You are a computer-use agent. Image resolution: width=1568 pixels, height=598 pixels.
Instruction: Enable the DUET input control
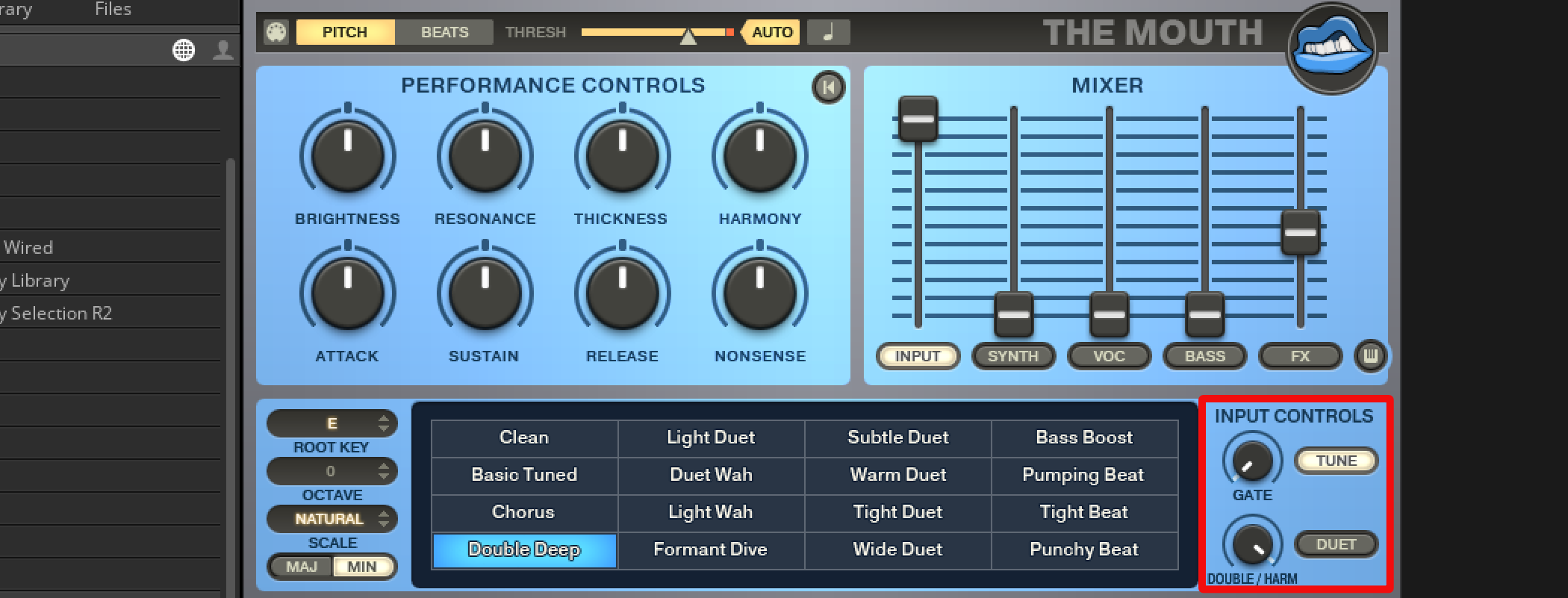click(x=1337, y=544)
